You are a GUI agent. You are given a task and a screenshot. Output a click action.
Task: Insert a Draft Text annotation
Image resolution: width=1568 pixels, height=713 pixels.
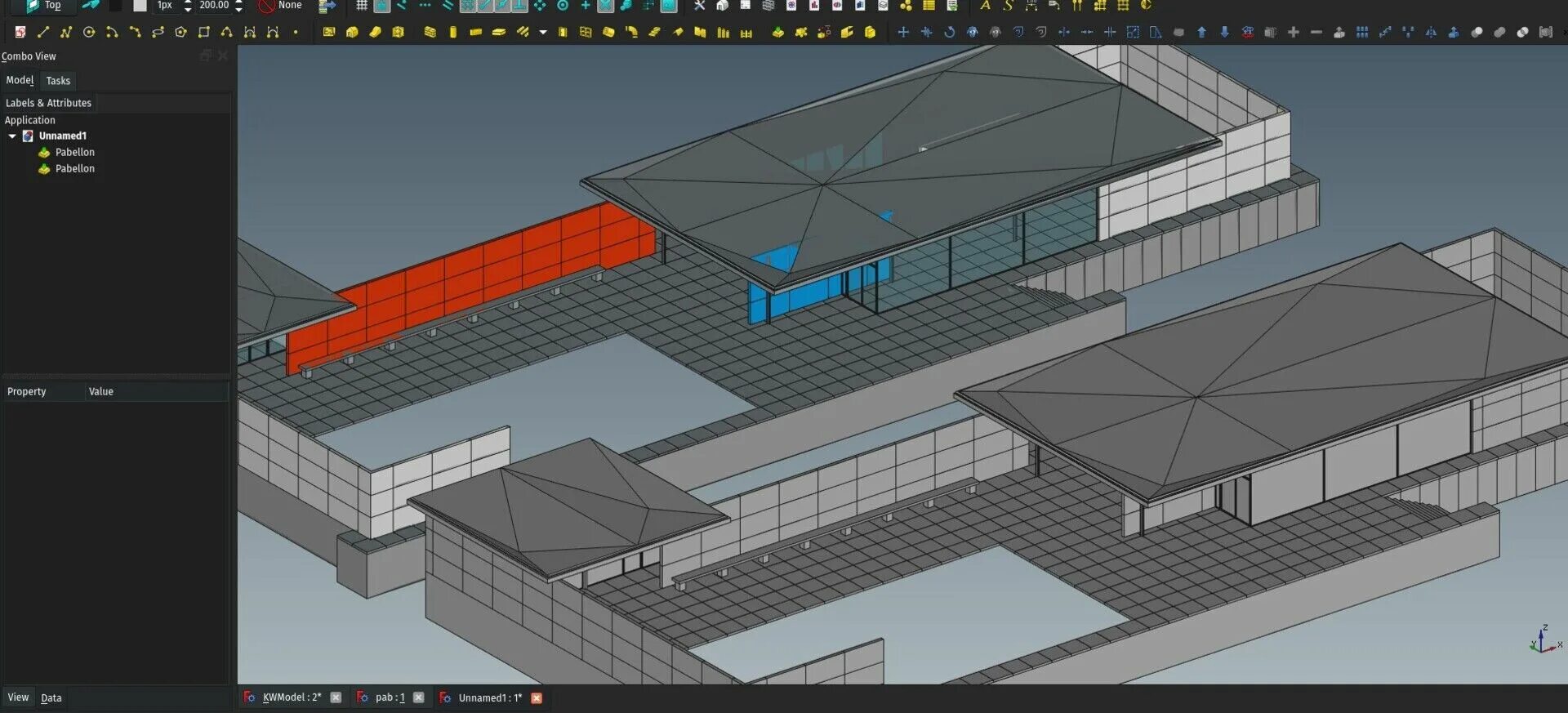coord(986,6)
